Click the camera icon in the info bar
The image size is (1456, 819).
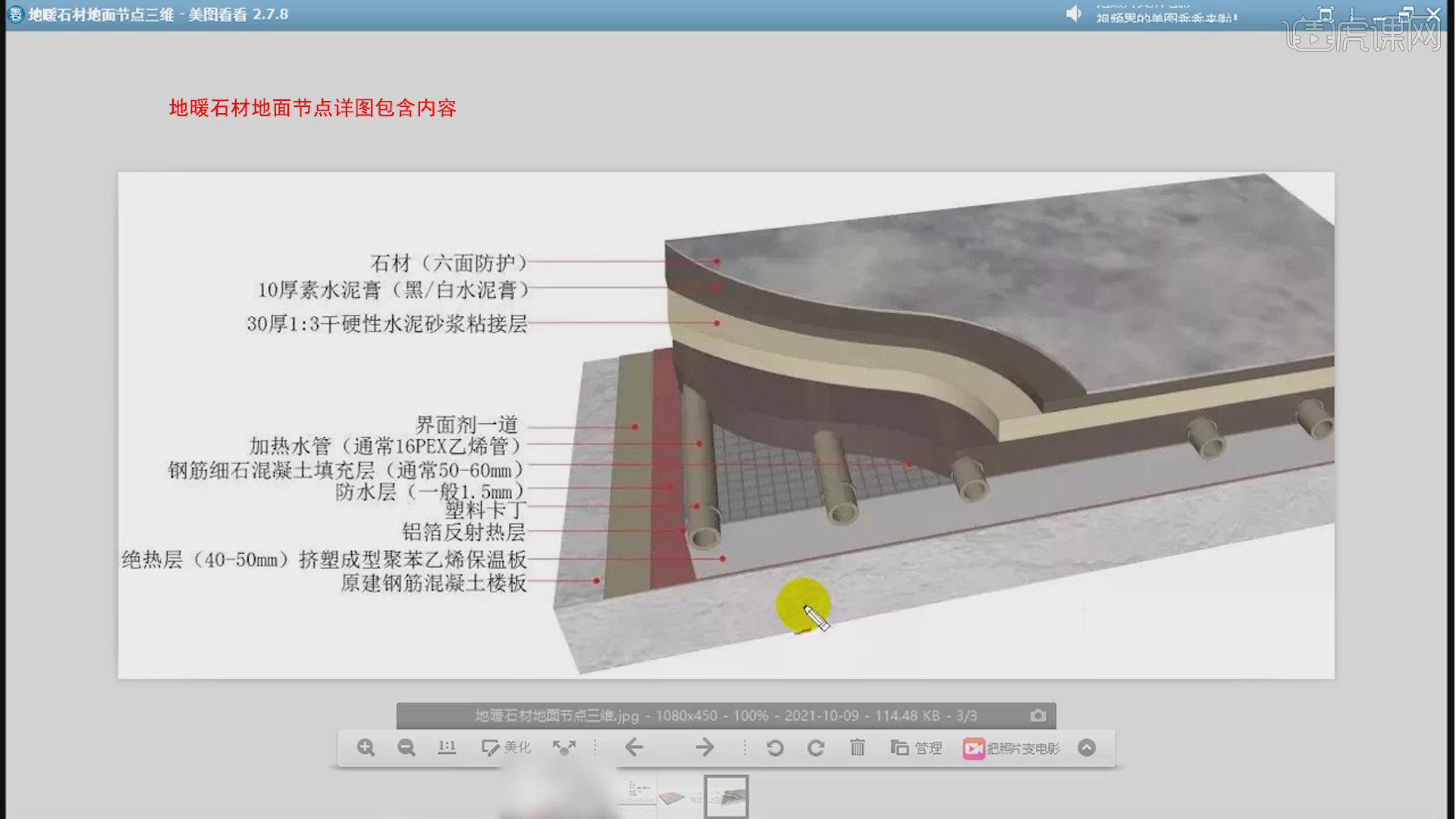point(1038,716)
